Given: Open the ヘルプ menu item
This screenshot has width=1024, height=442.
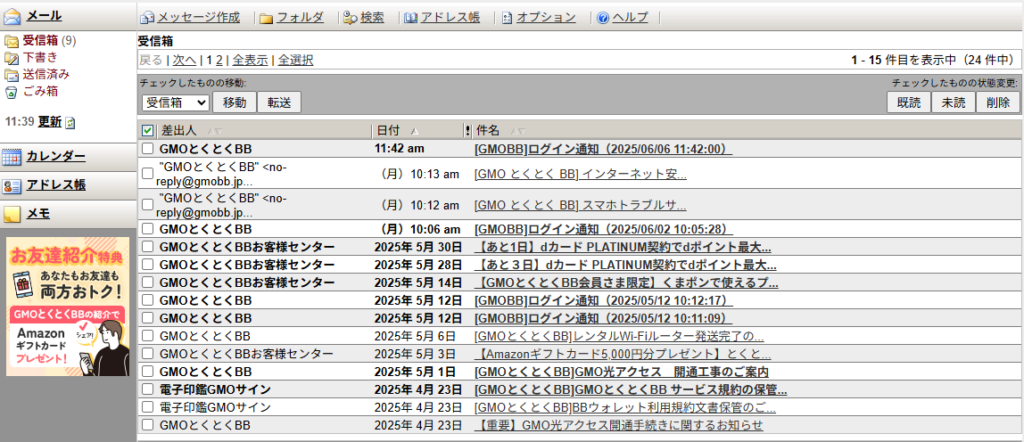Looking at the screenshot, I should (630, 18).
